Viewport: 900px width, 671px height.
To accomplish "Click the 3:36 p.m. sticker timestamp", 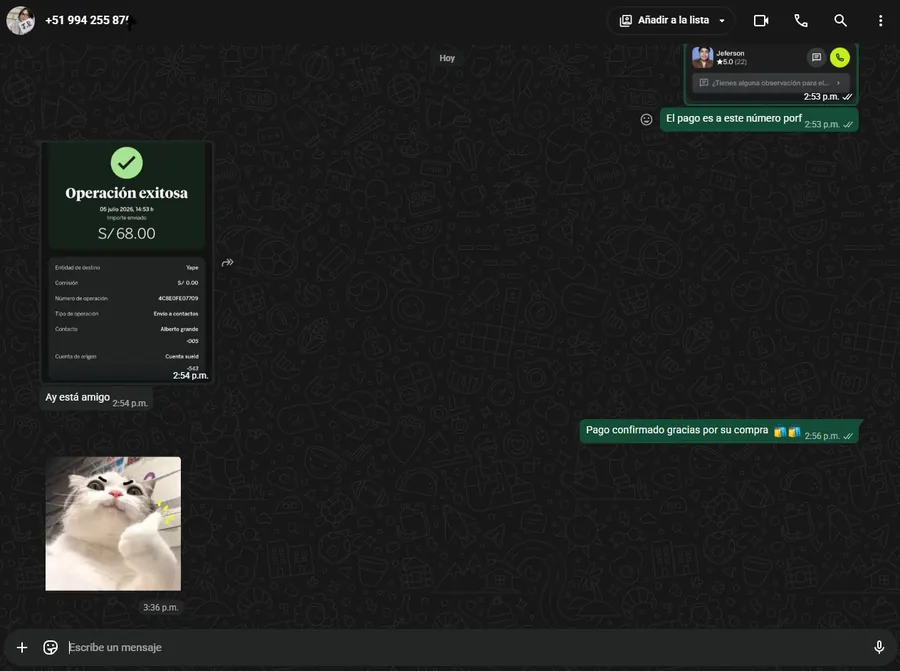I will pyautogui.click(x=161, y=607).
